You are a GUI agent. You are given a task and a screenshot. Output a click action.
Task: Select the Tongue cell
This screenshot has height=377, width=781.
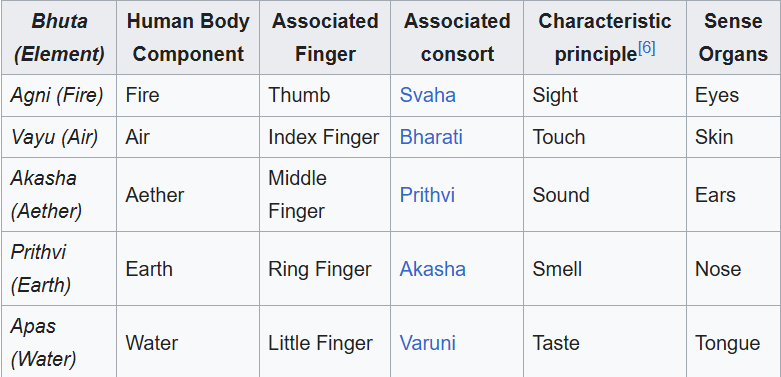[x=733, y=342]
